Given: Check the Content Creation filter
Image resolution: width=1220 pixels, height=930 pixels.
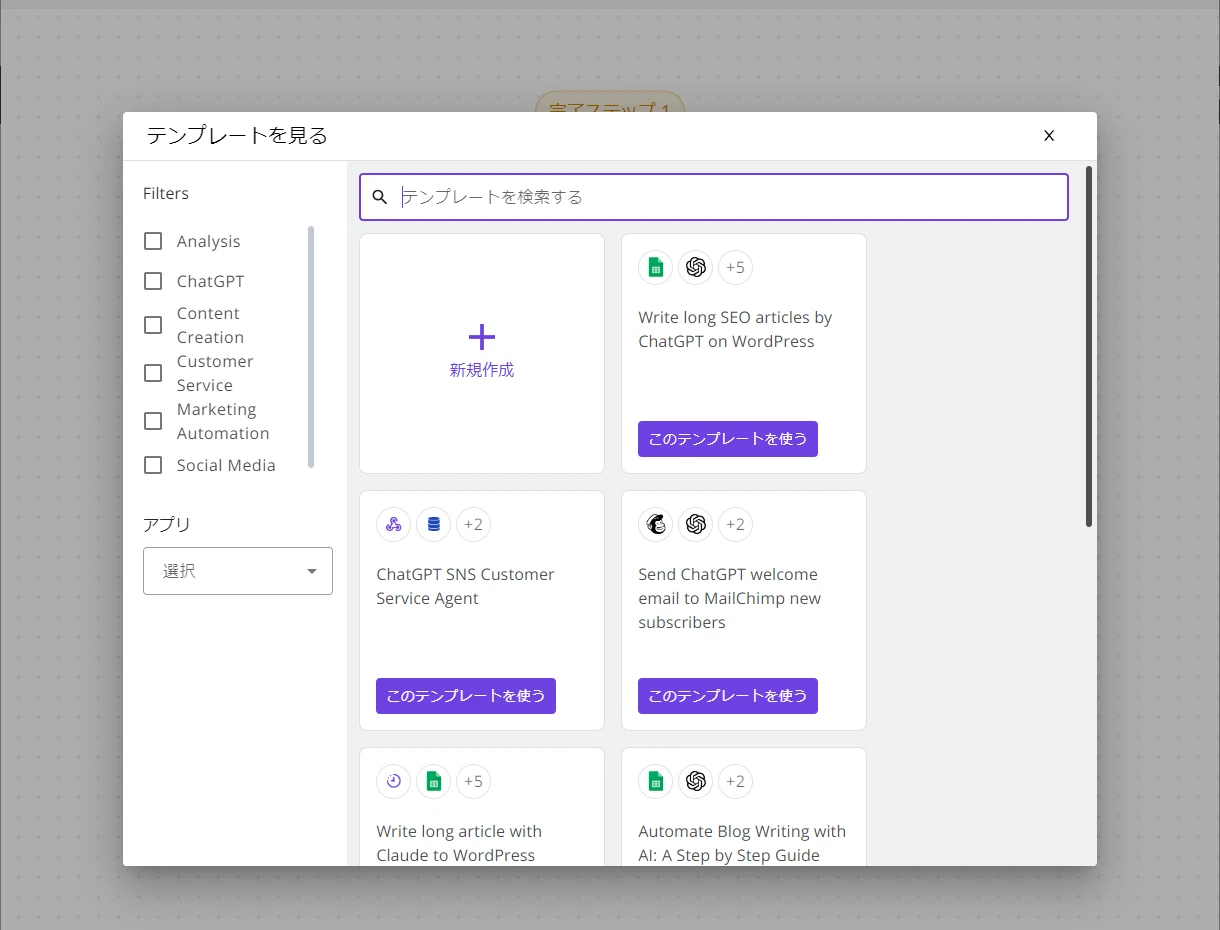Looking at the screenshot, I should (153, 325).
